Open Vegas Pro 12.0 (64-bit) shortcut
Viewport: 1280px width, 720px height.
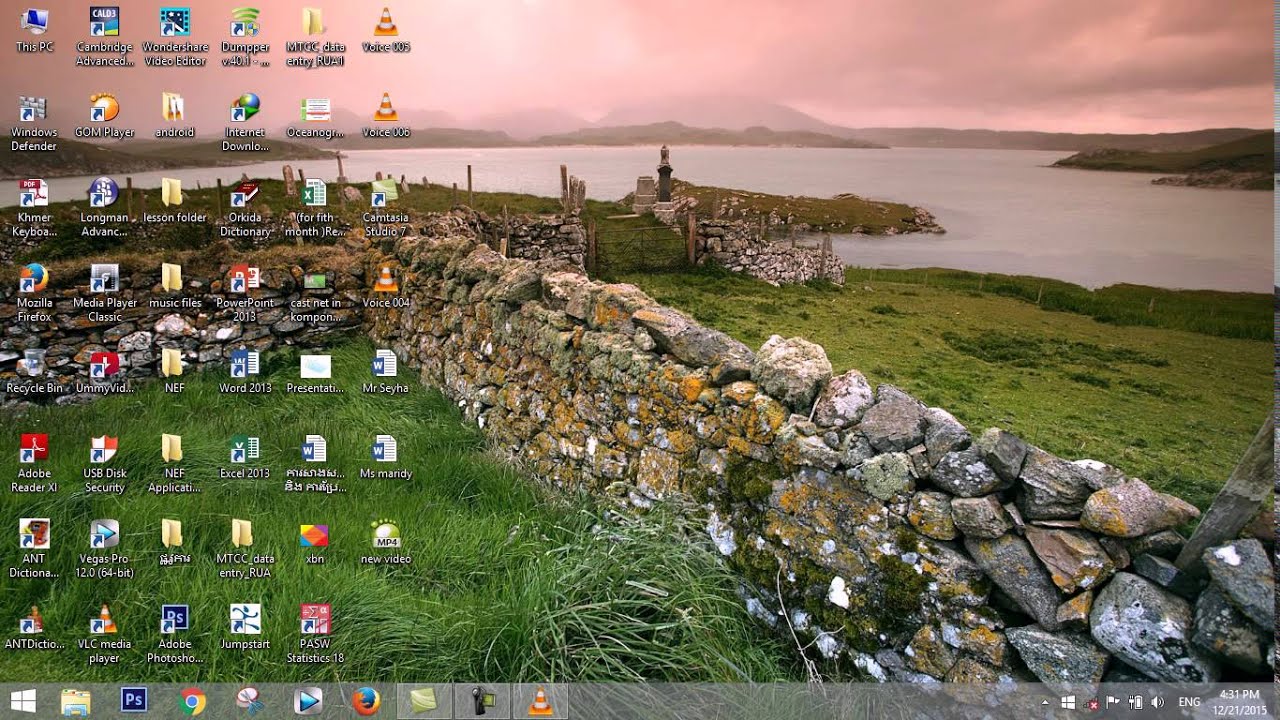click(x=104, y=549)
